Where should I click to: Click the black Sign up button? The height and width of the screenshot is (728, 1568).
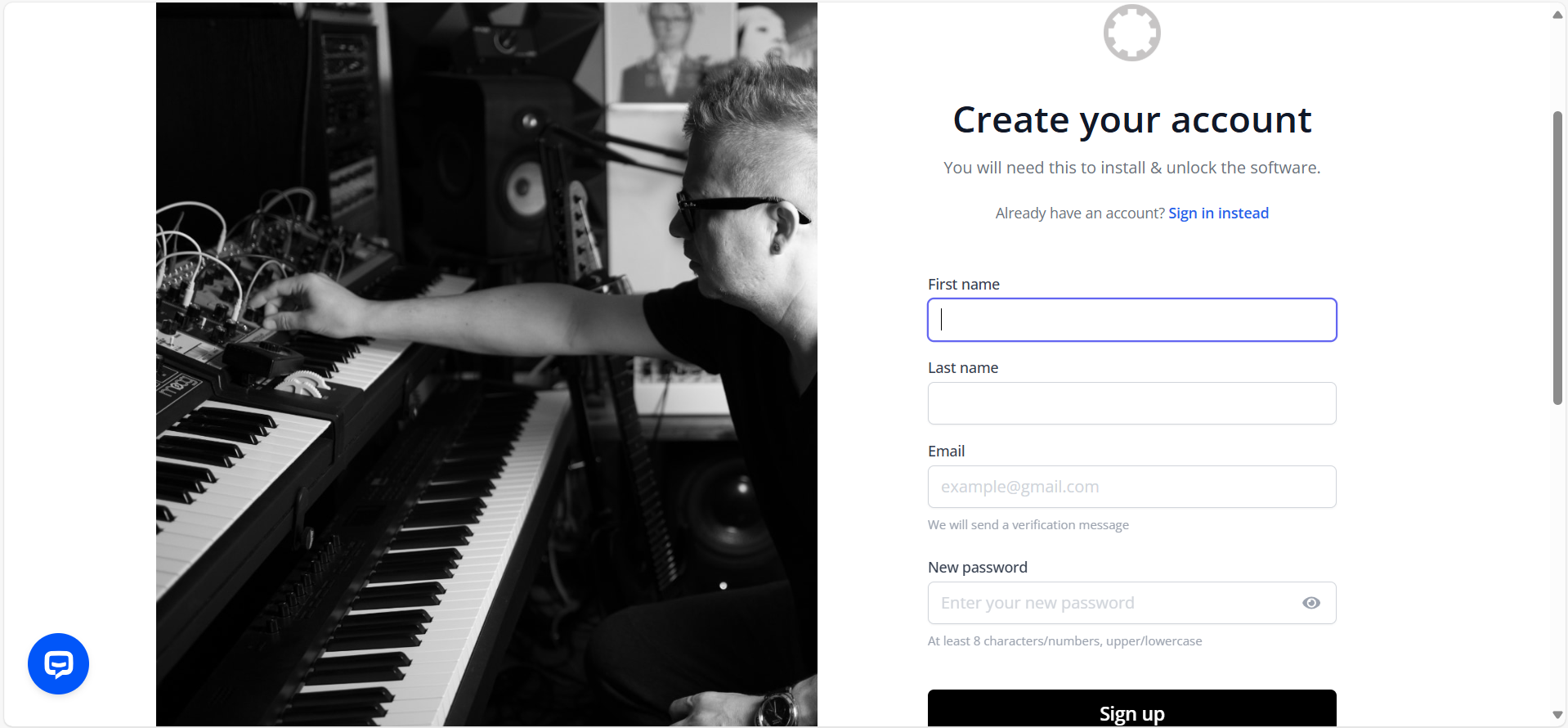pyautogui.click(x=1131, y=708)
